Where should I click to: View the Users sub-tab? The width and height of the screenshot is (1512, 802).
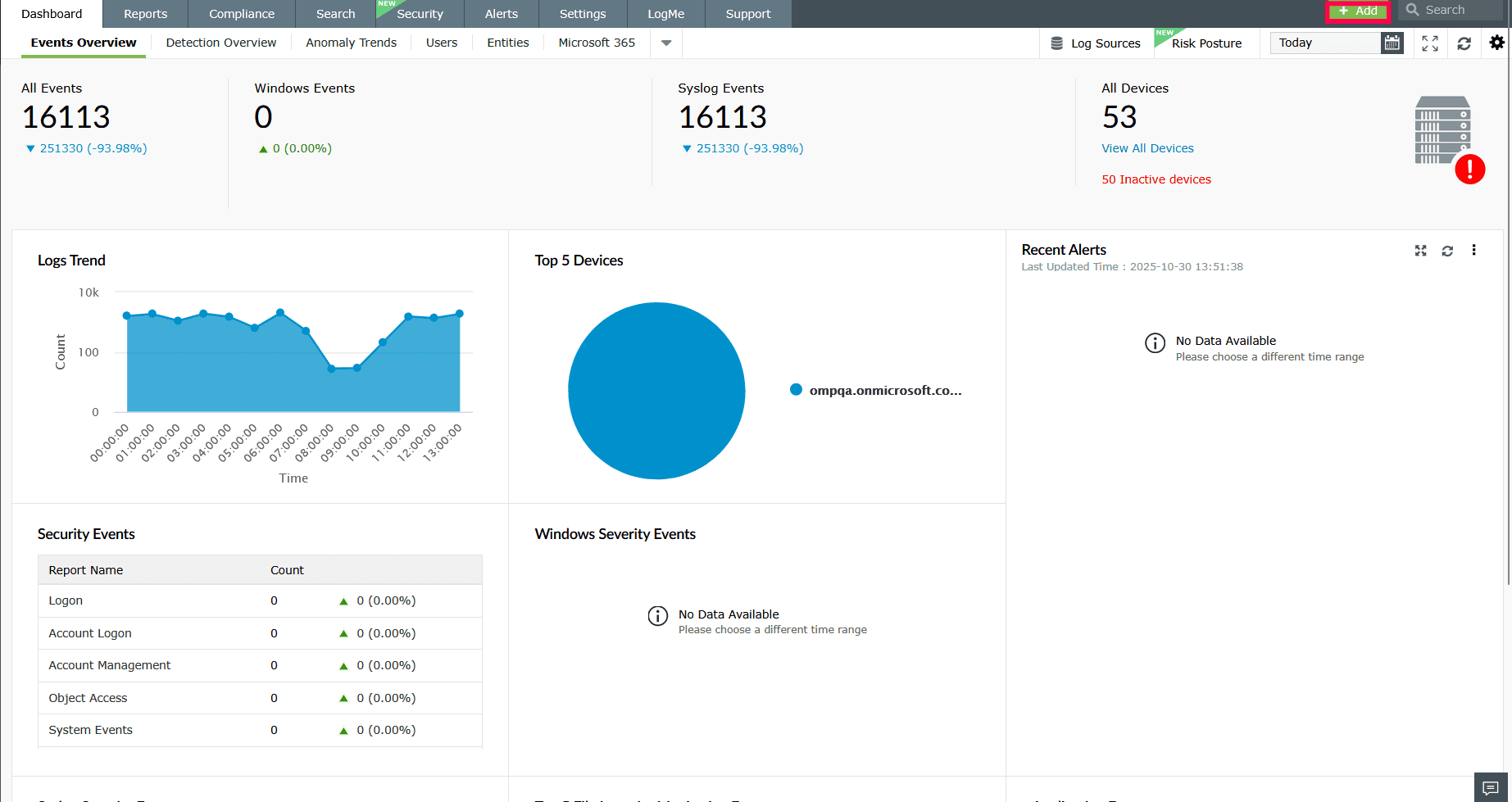[442, 43]
